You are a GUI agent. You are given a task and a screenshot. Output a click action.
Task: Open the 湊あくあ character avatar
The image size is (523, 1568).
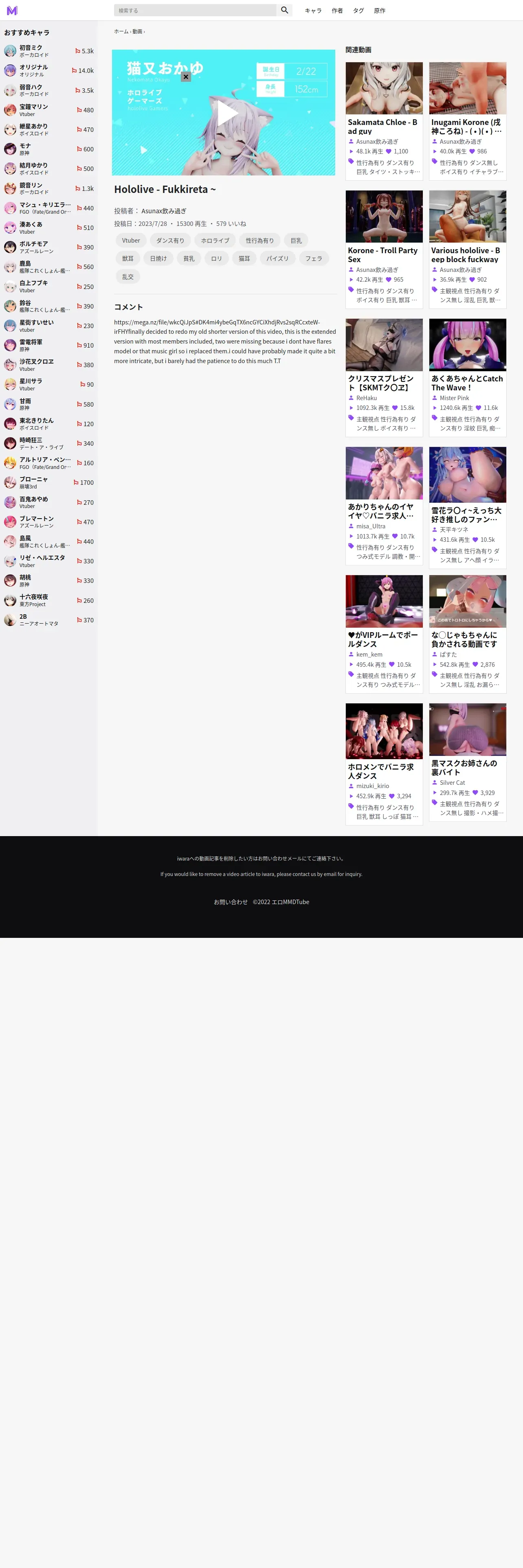(10, 228)
